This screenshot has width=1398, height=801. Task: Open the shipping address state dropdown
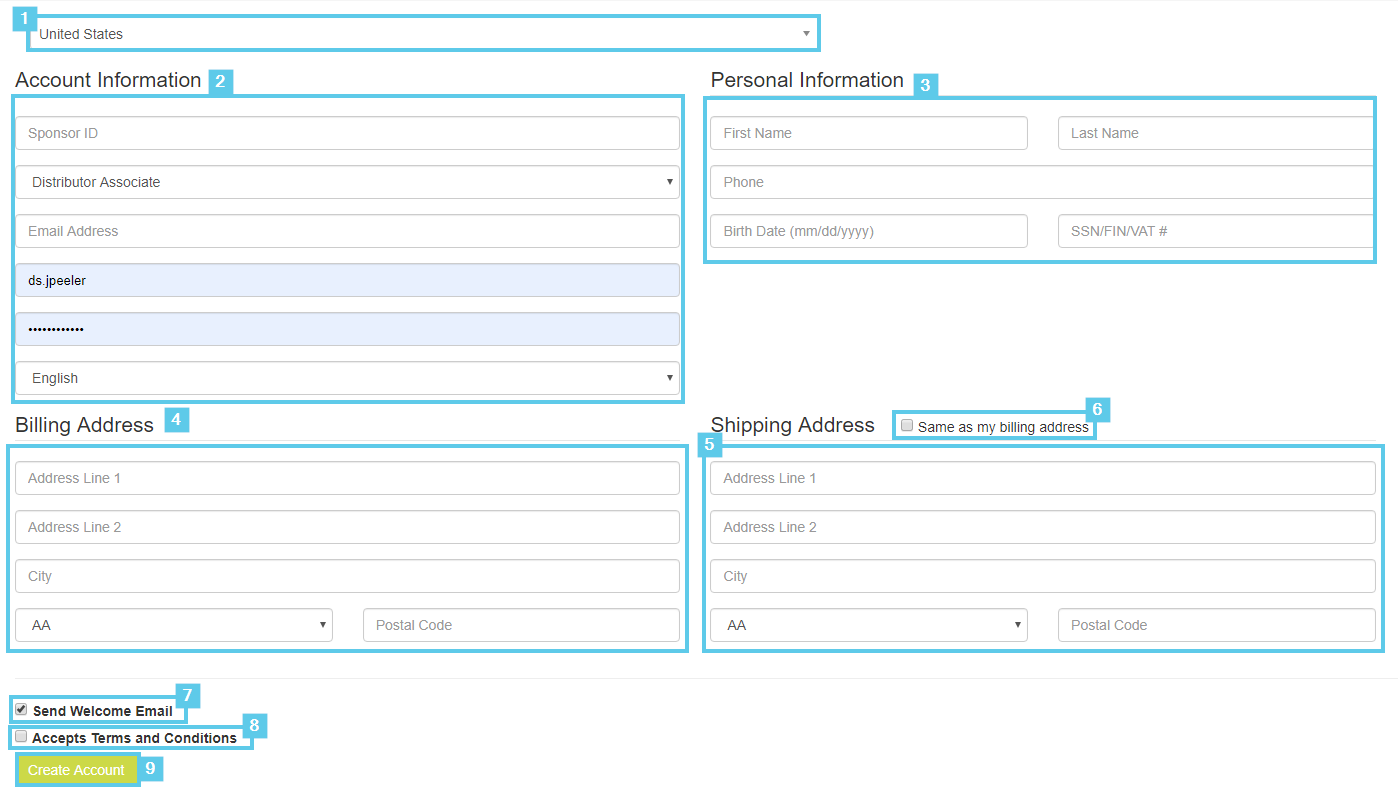click(x=868, y=625)
